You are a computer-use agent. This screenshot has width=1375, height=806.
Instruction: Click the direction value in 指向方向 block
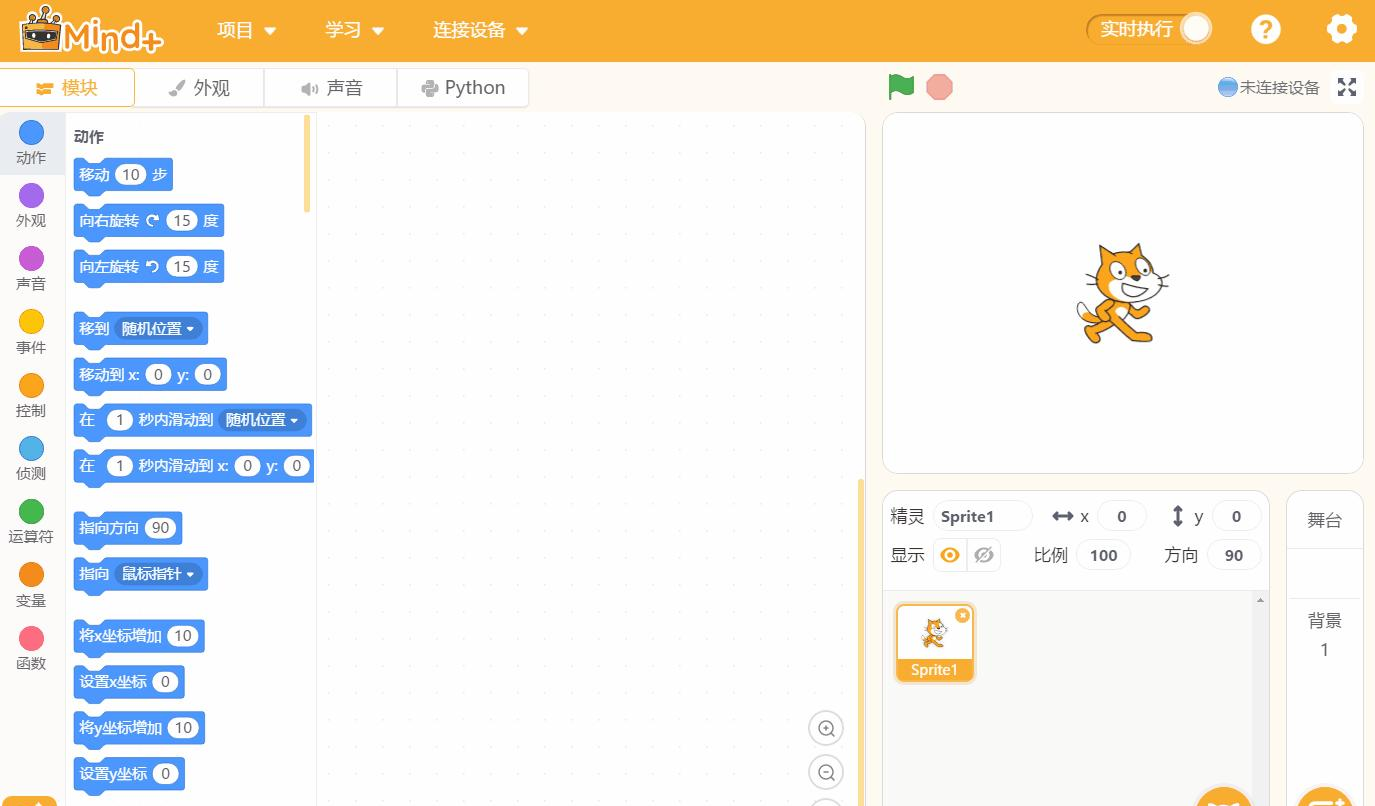pos(160,528)
